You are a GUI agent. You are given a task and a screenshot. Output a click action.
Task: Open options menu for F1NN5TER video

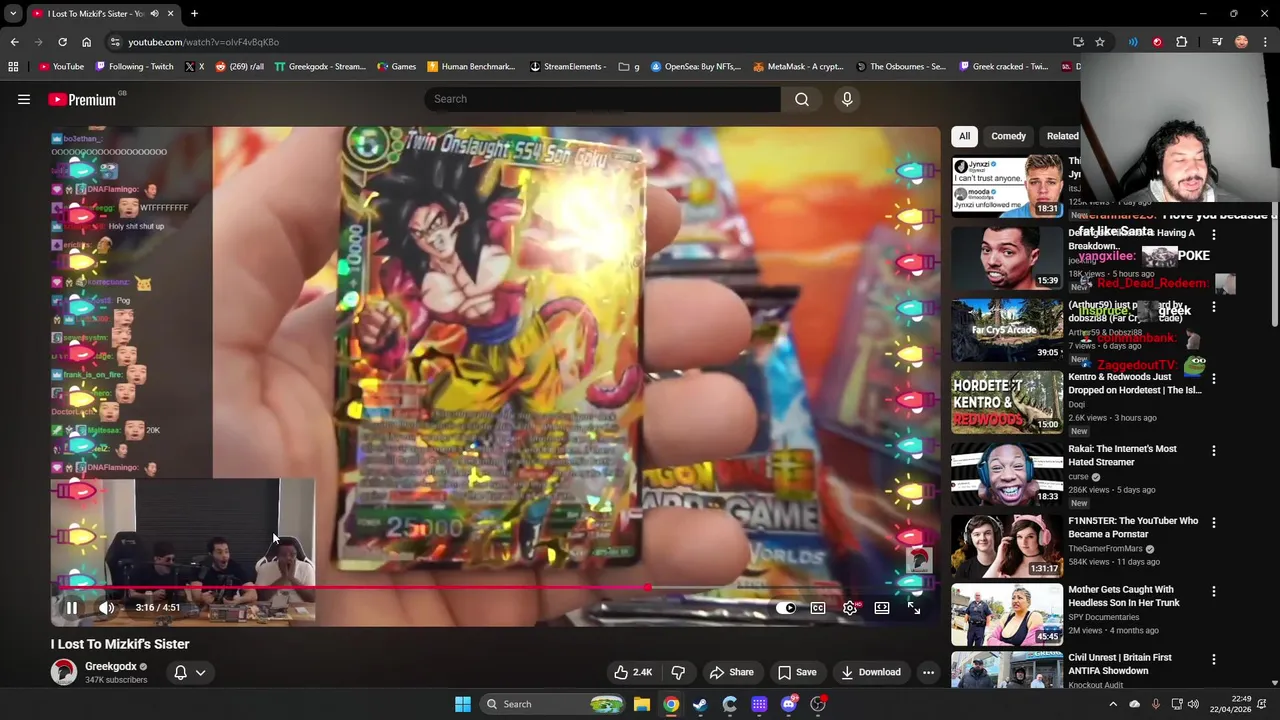click(x=1214, y=523)
